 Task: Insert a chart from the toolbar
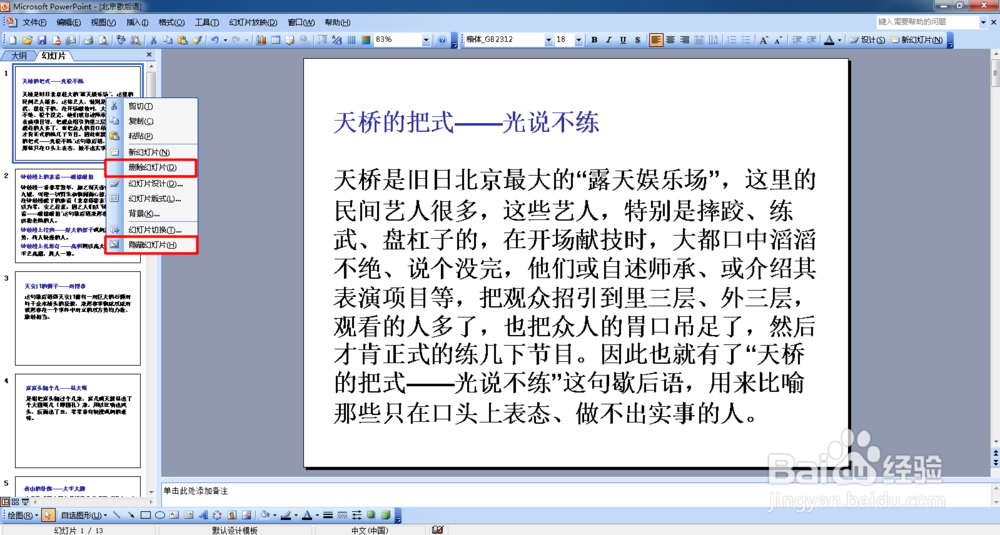click(261, 40)
